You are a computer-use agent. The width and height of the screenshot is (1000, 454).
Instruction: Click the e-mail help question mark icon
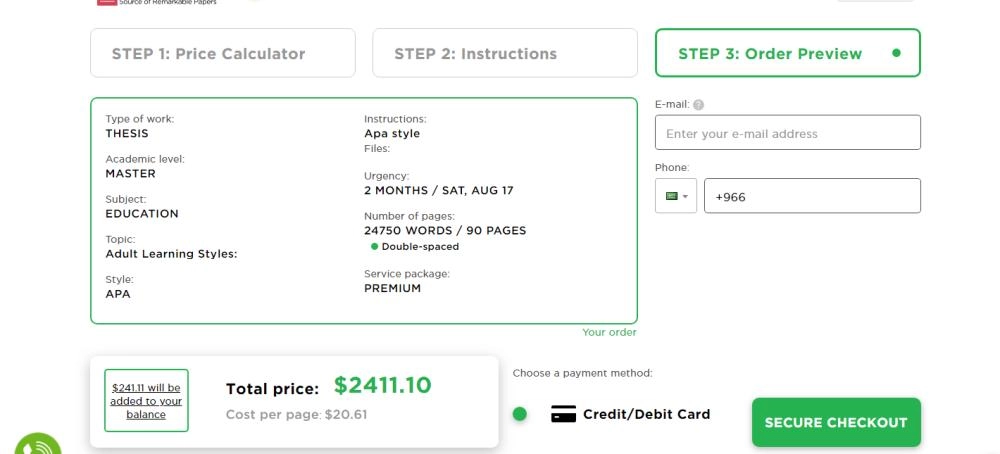click(698, 105)
